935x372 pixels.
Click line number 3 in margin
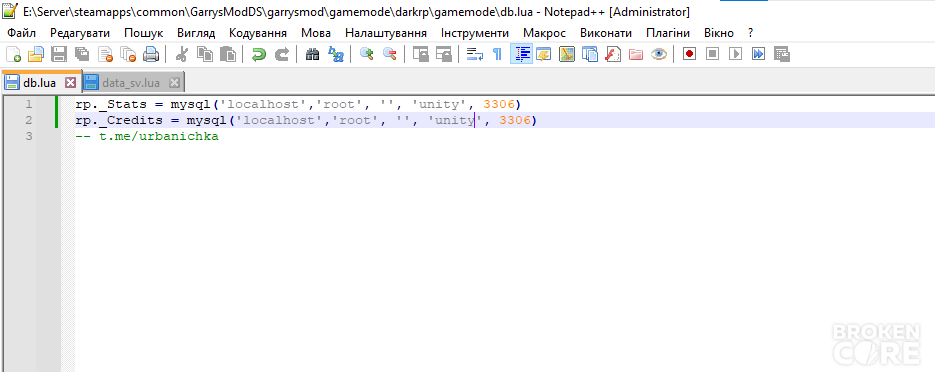[29, 137]
